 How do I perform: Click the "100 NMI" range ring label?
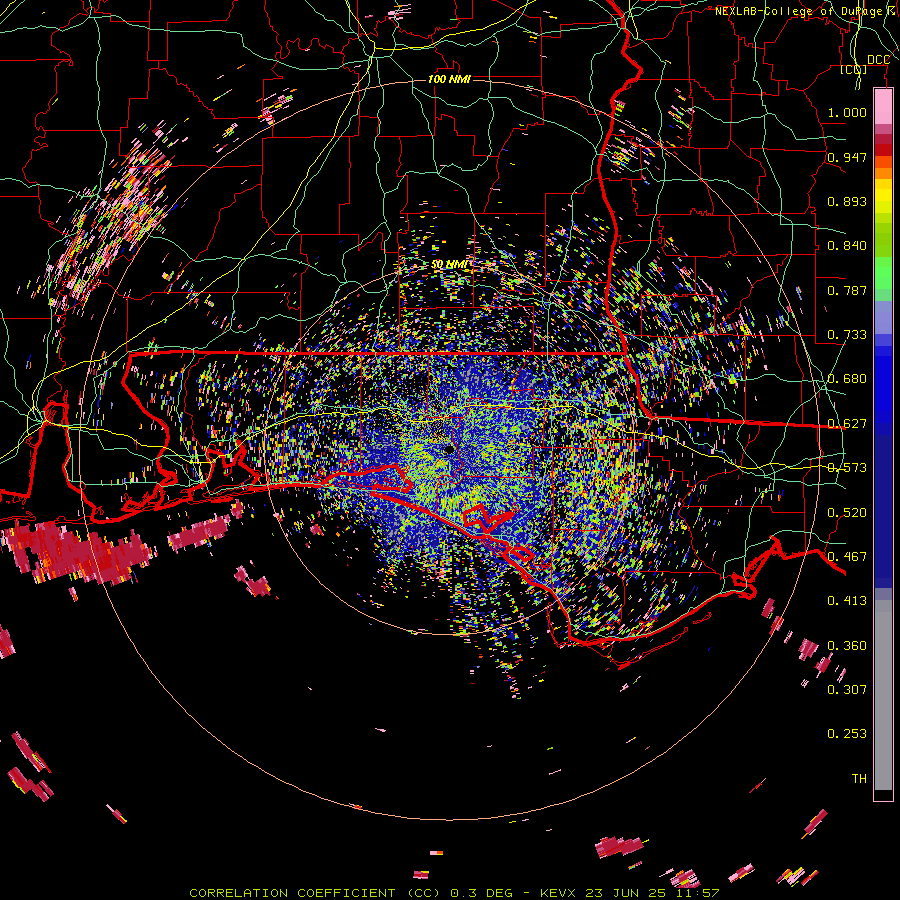(449, 79)
